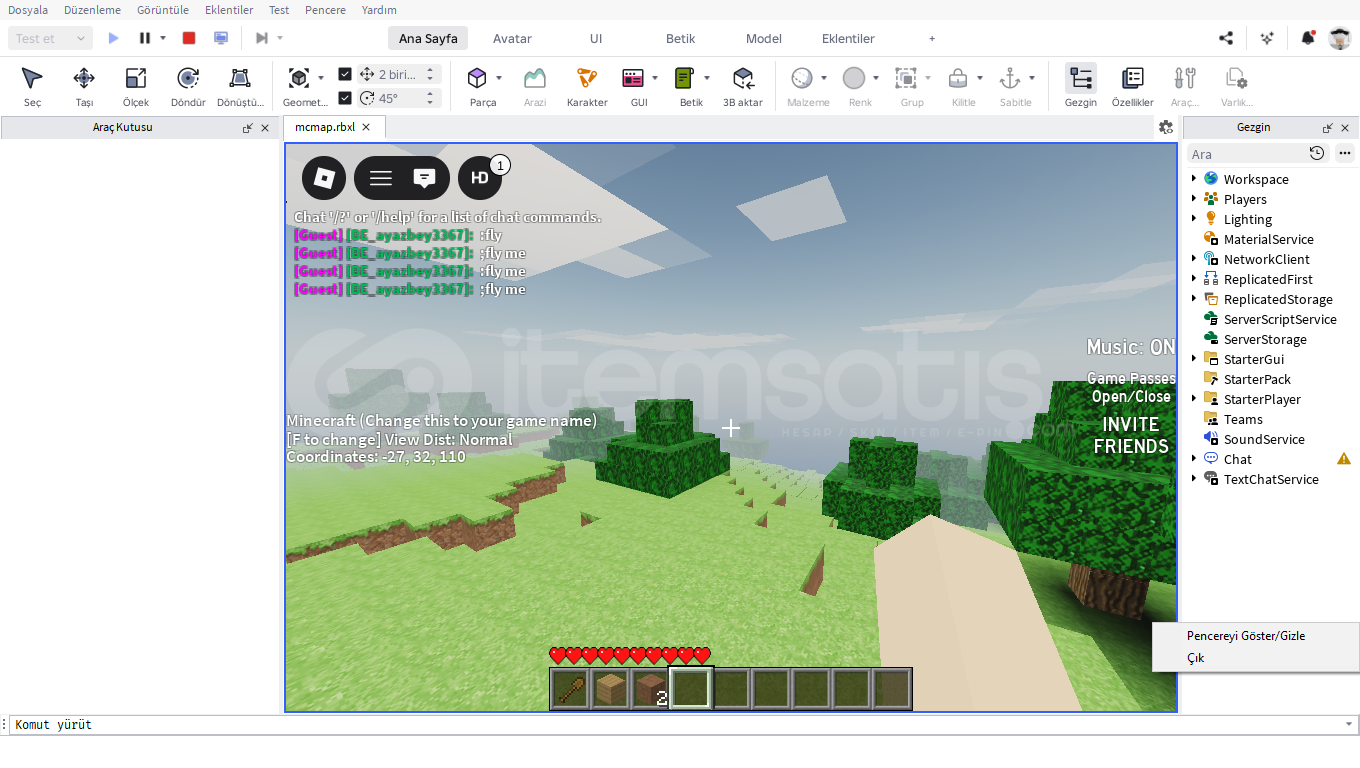Select the wood planks hotbar slot

(x=610, y=689)
